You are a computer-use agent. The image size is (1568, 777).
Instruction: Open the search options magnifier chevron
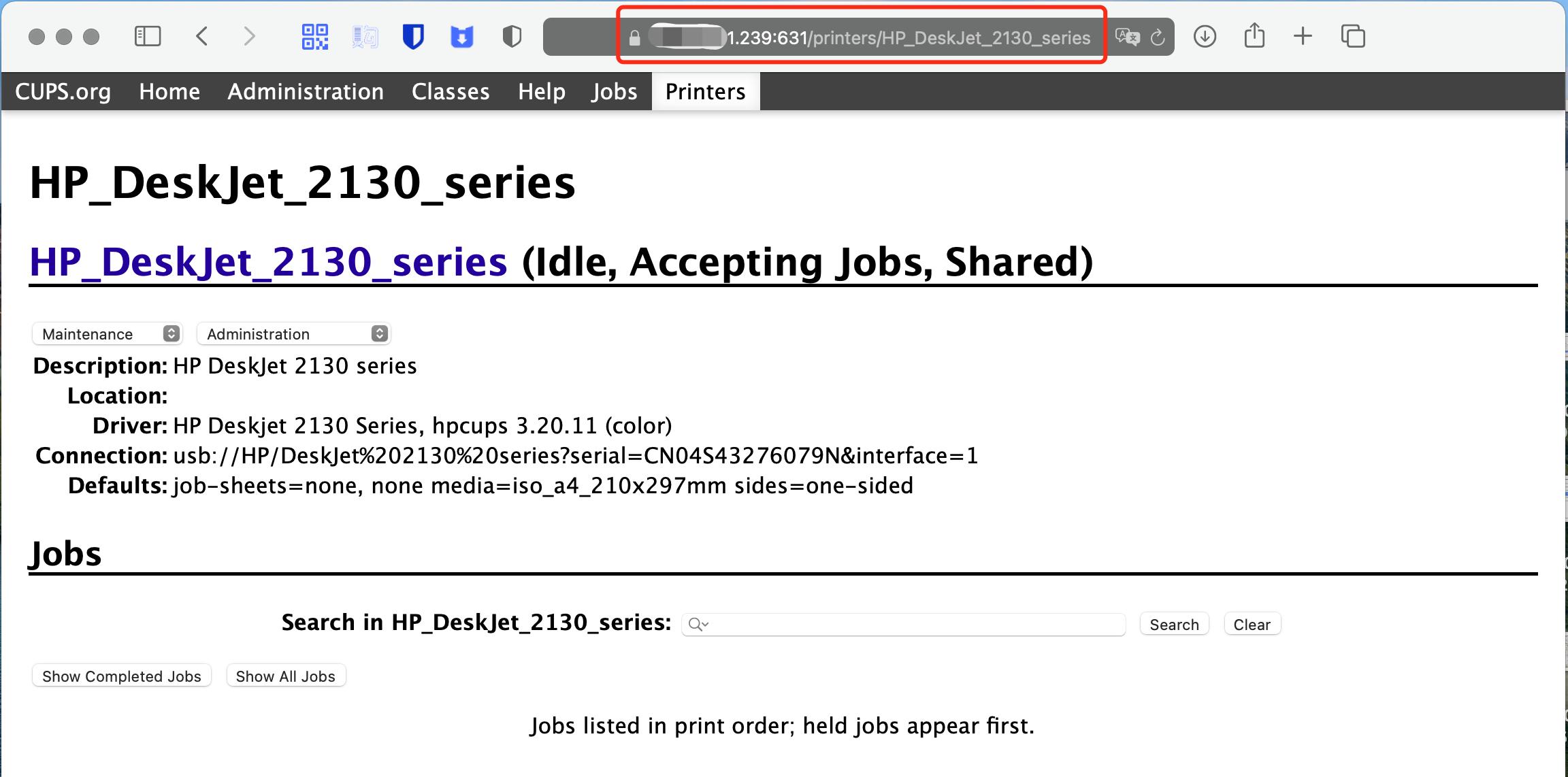pyautogui.click(x=698, y=625)
